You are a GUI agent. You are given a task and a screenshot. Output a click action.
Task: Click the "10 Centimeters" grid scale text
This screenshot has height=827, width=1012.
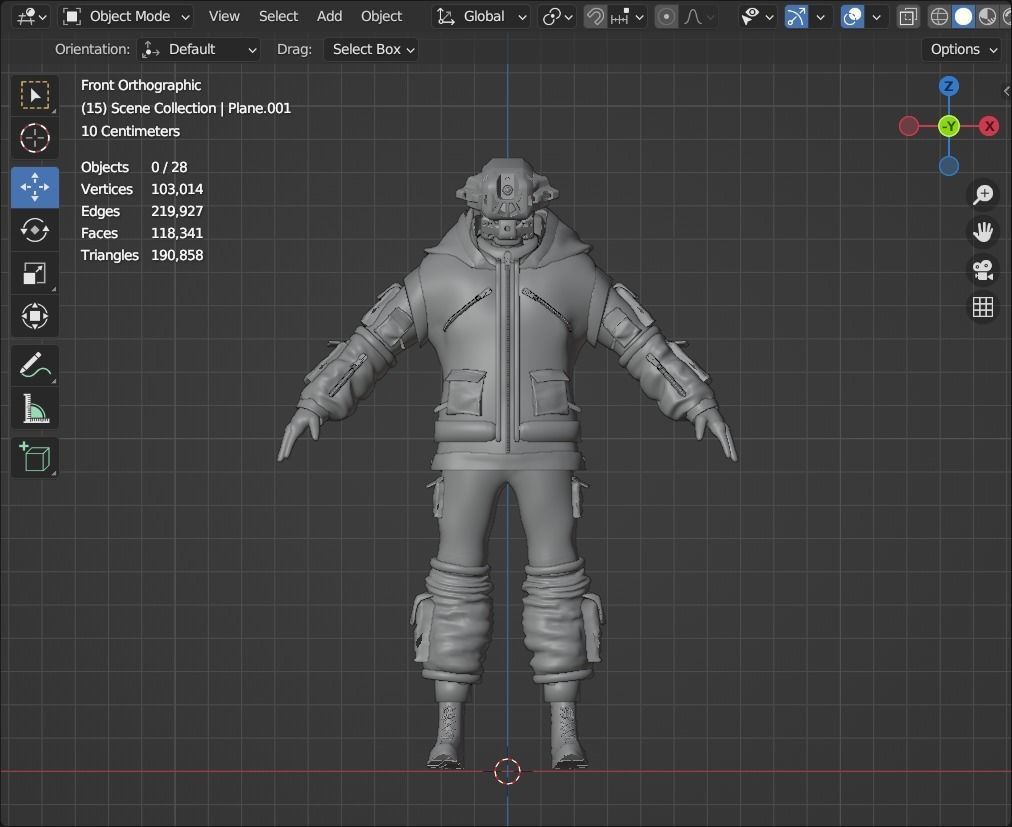point(130,131)
